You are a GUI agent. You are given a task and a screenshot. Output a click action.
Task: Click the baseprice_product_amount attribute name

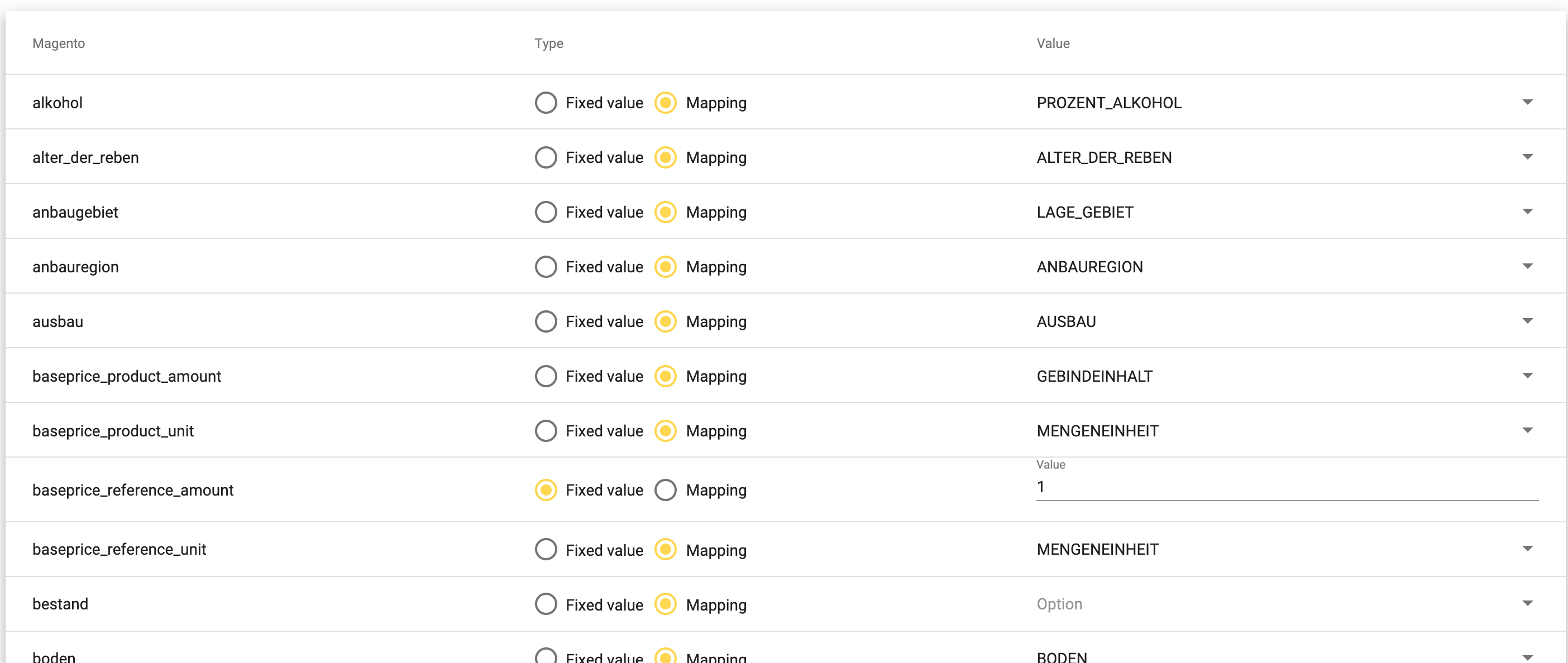[x=127, y=377]
